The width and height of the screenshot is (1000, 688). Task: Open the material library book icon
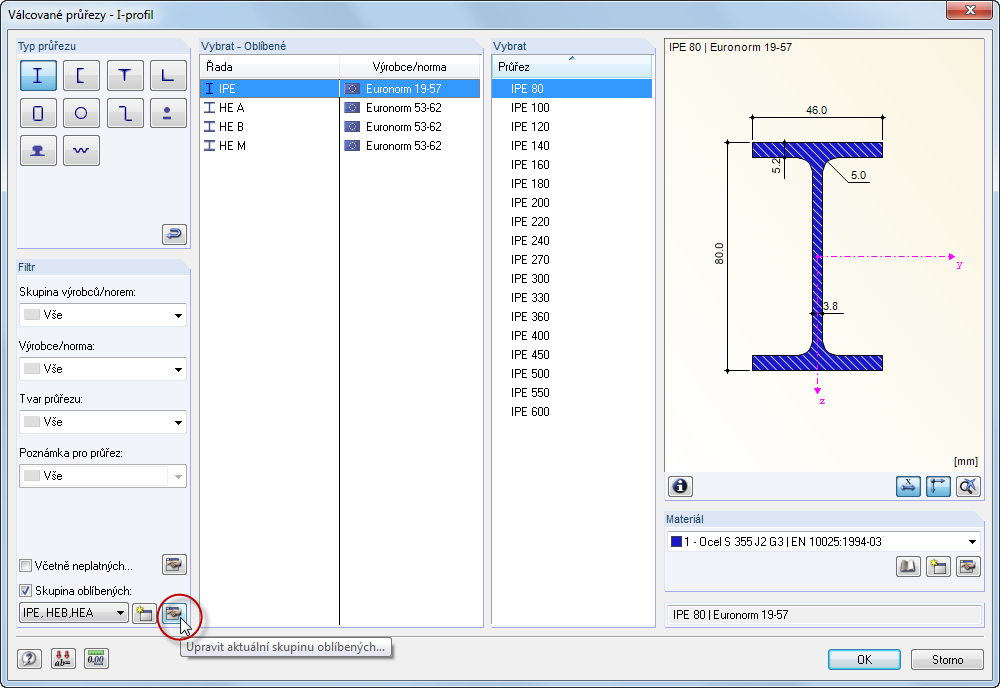click(x=908, y=566)
